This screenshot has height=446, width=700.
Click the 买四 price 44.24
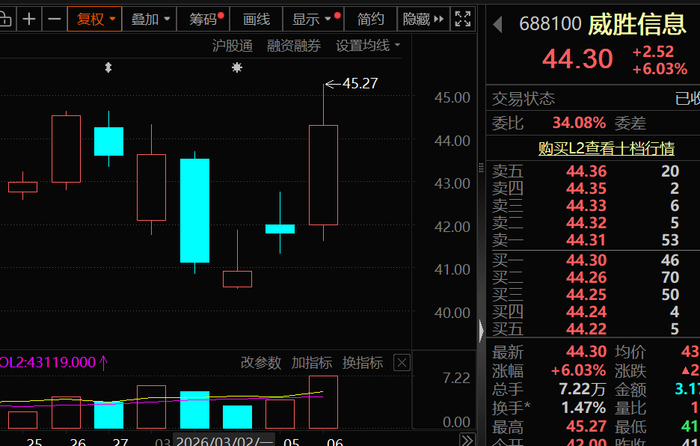(586, 312)
